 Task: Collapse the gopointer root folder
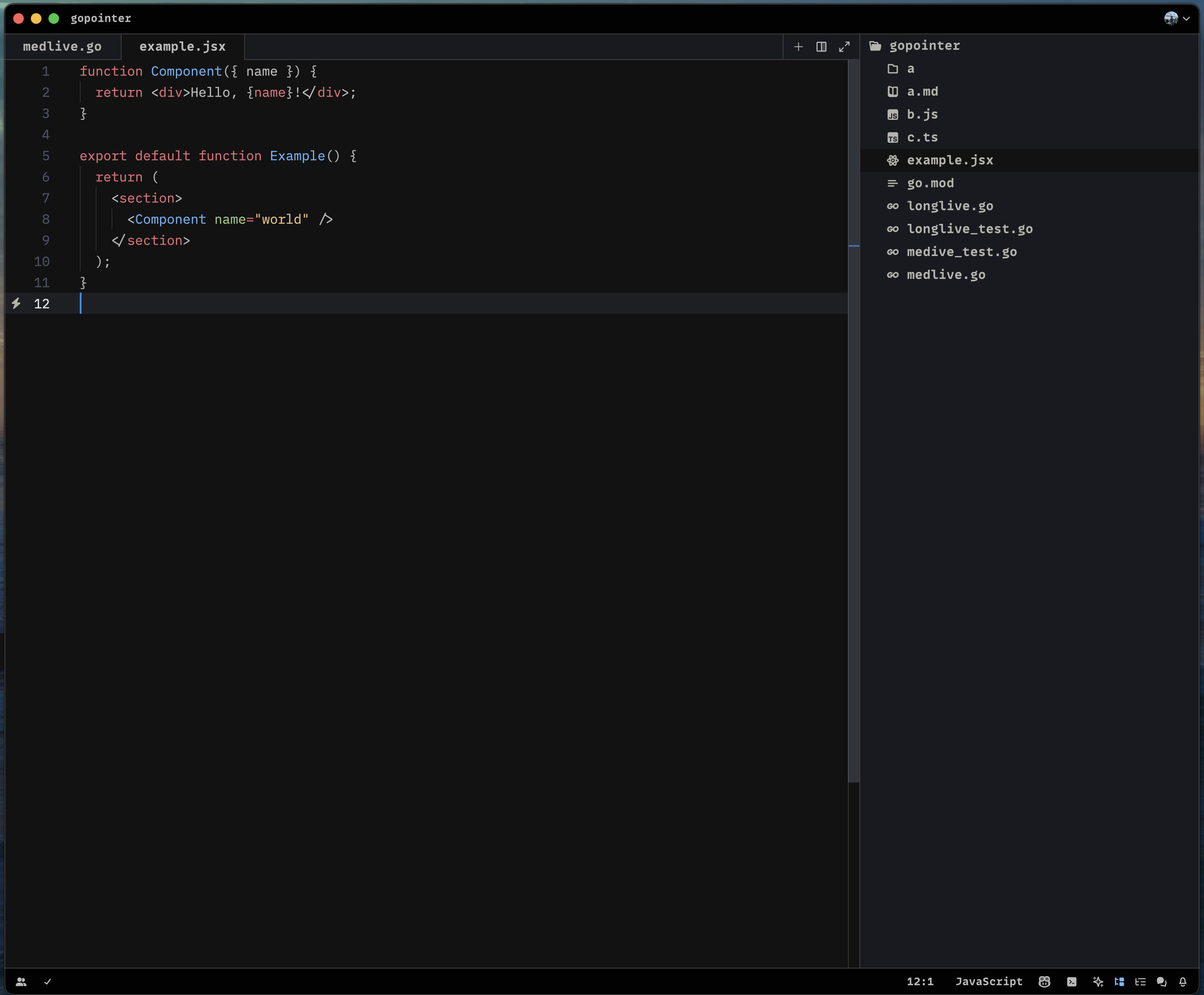[x=924, y=46]
